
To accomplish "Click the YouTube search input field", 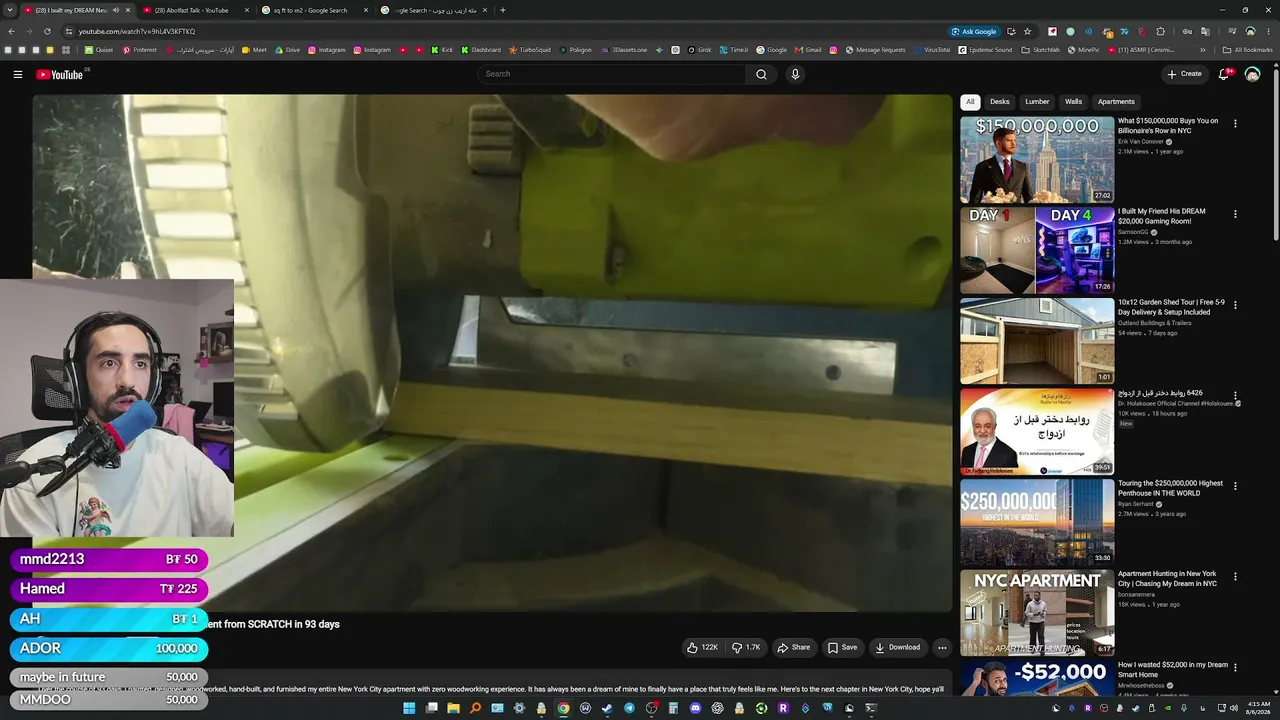I will pos(612,74).
